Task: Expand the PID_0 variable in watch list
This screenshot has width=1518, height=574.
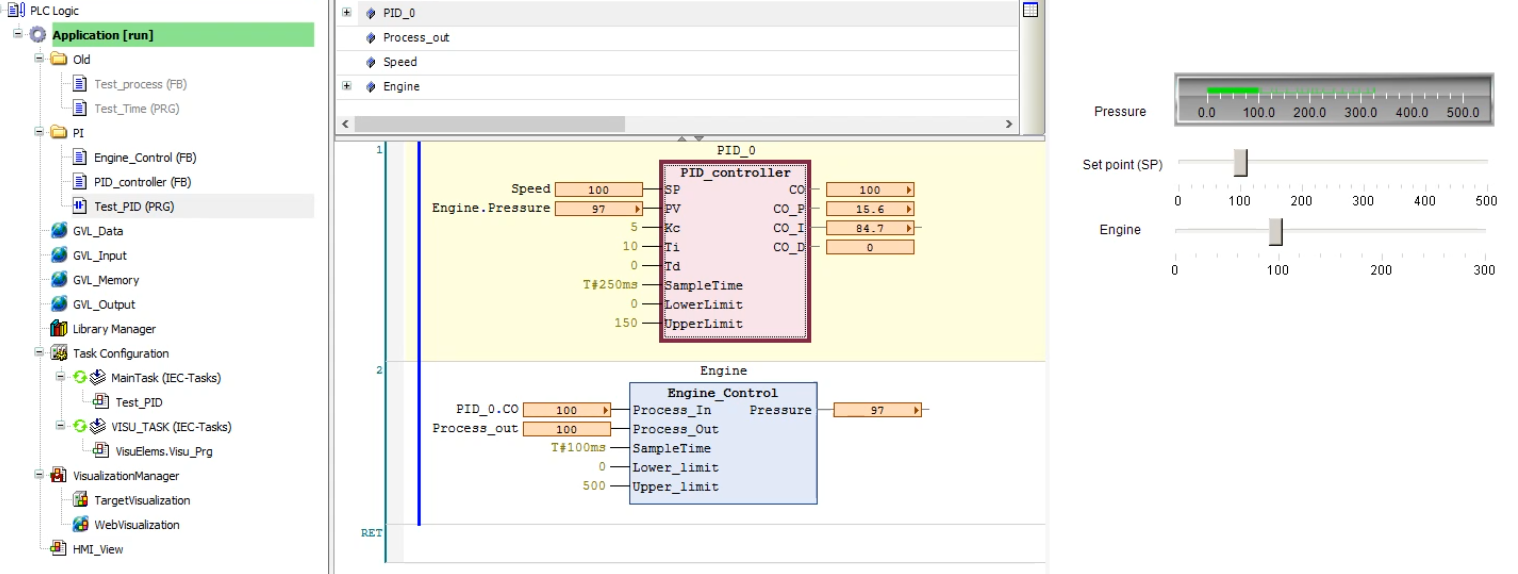Action: 347,13
